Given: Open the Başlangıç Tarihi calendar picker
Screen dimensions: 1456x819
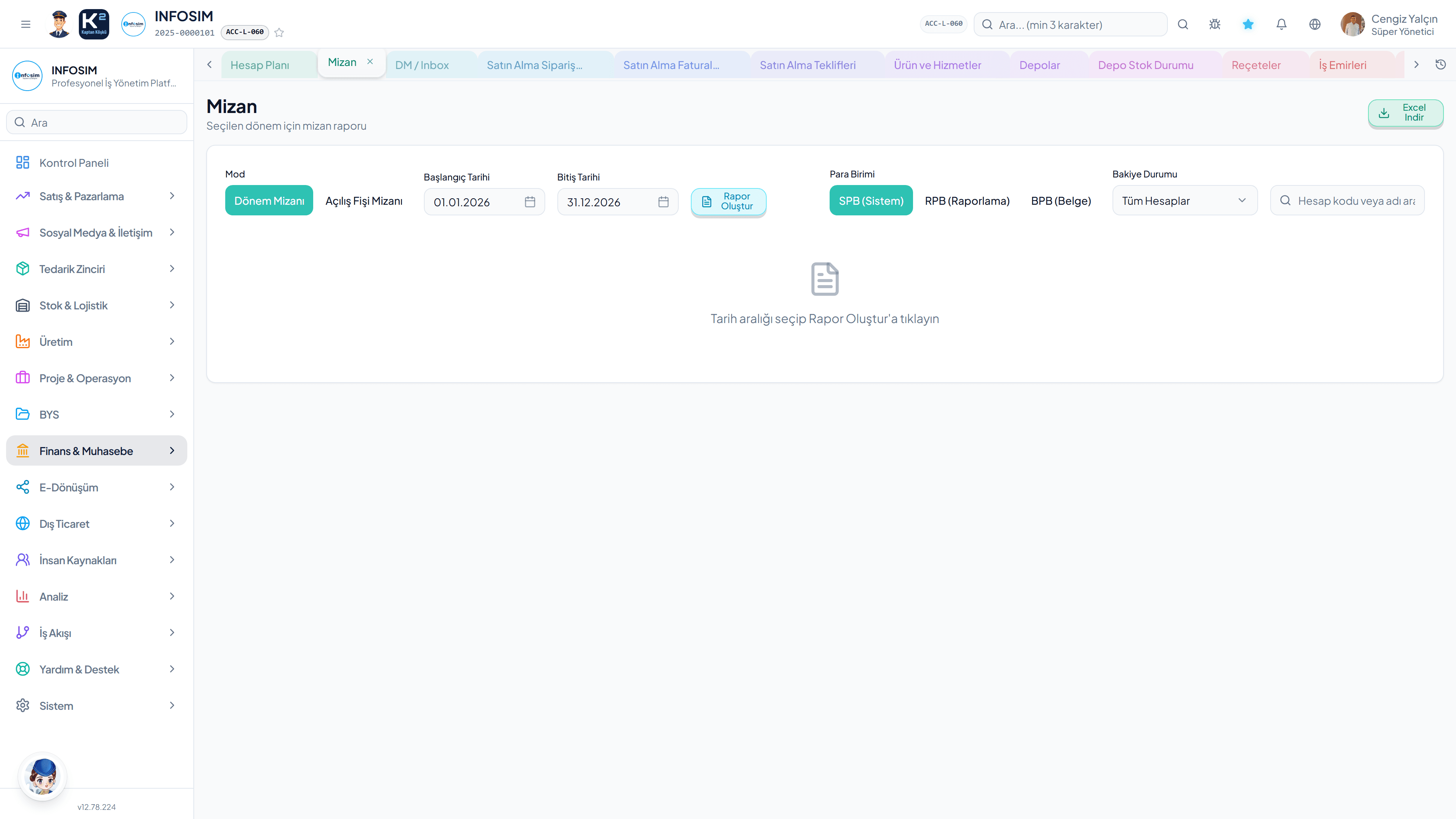Looking at the screenshot, I should pyautogui.click(x=530, y=202).
